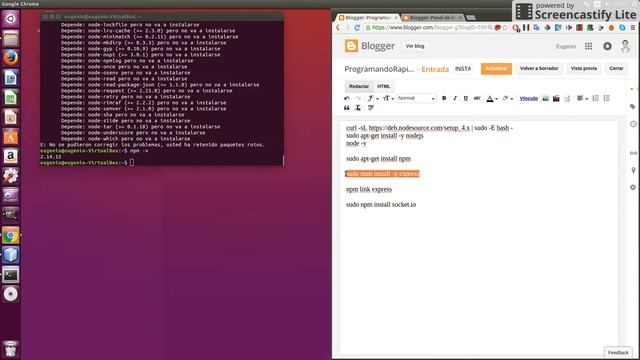
Task: Open Amazon from the Ubuntu launcher
Action: pyautogui.click(x=11, y=156)
